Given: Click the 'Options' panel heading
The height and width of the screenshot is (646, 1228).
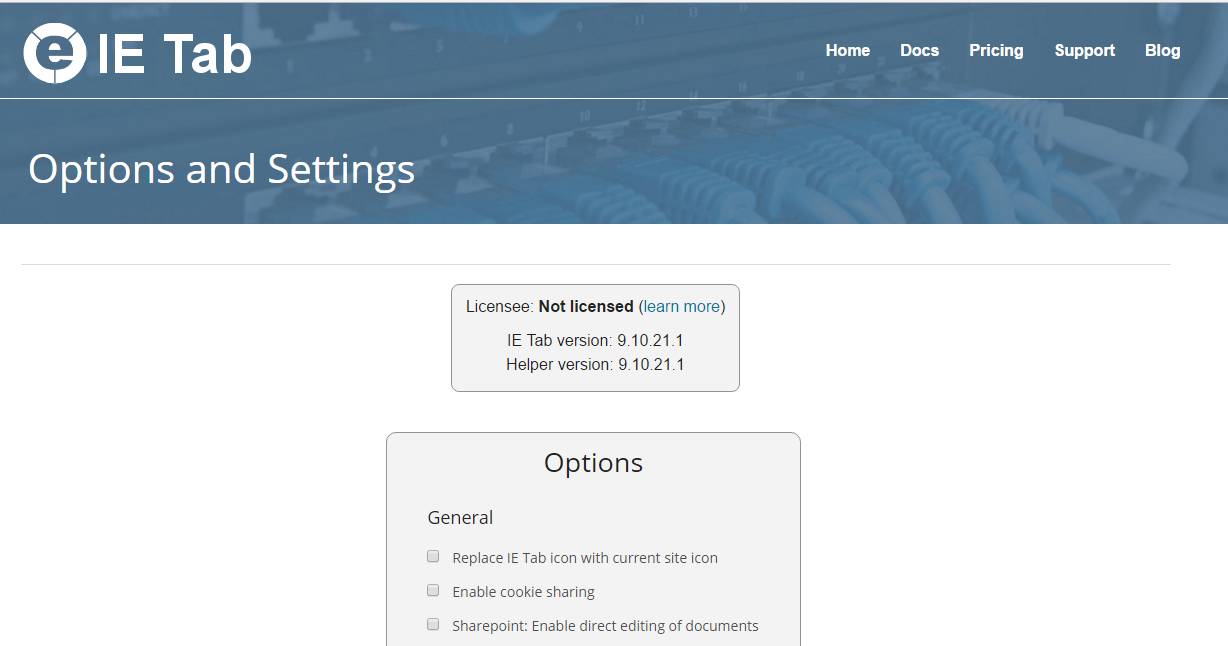Looking at the screenshot, I should 593,462.
